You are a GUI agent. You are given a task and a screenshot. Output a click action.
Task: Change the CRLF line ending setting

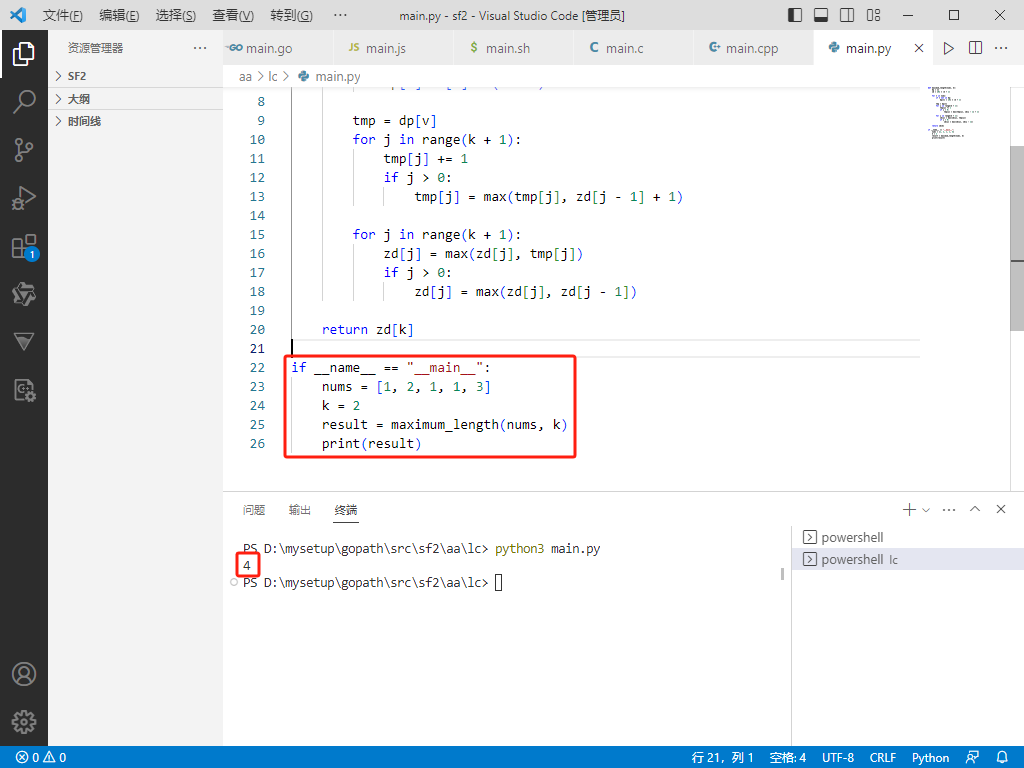[x=882, y=757]
